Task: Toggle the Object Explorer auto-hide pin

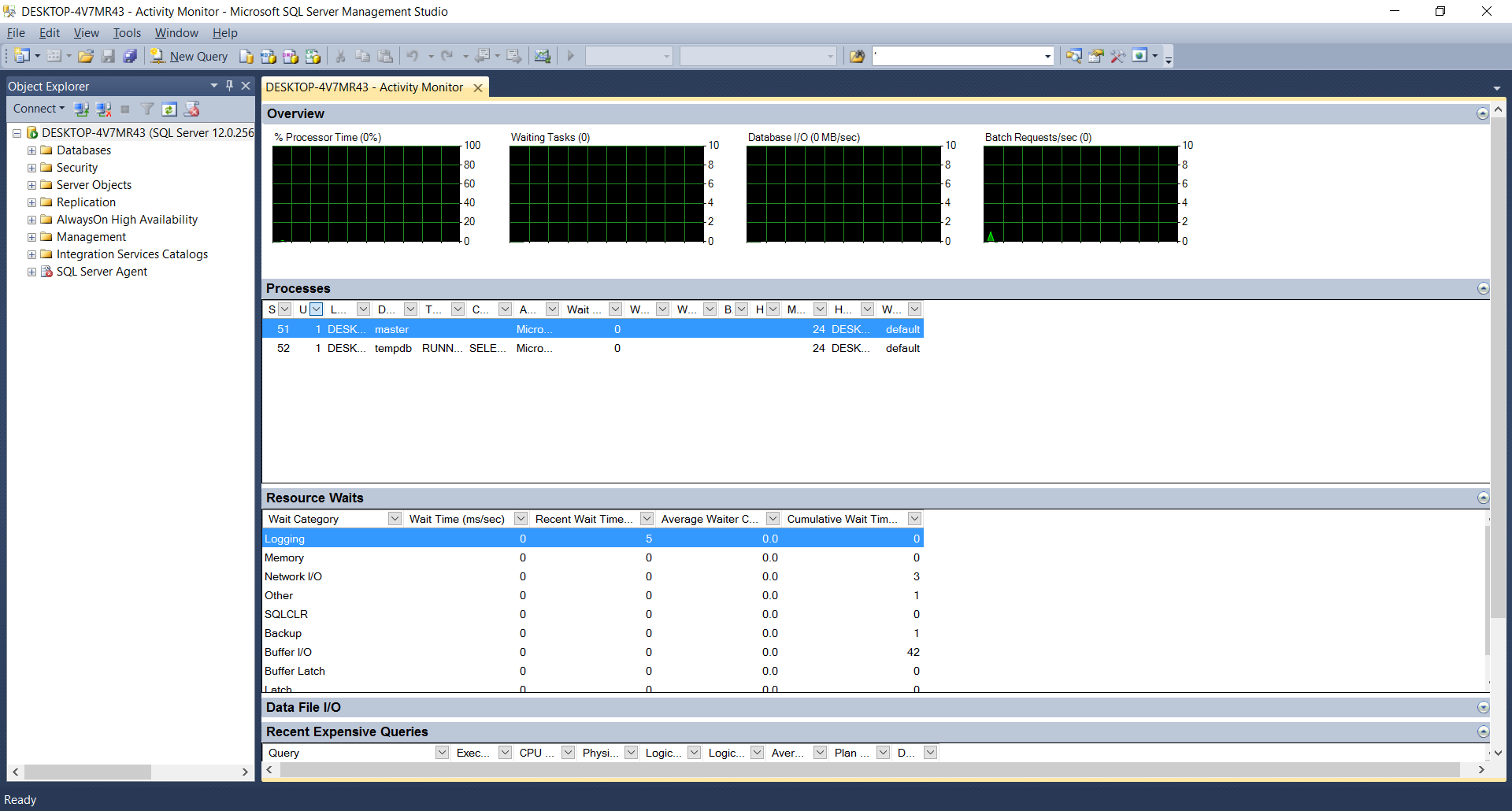Action: pos(229,86)
